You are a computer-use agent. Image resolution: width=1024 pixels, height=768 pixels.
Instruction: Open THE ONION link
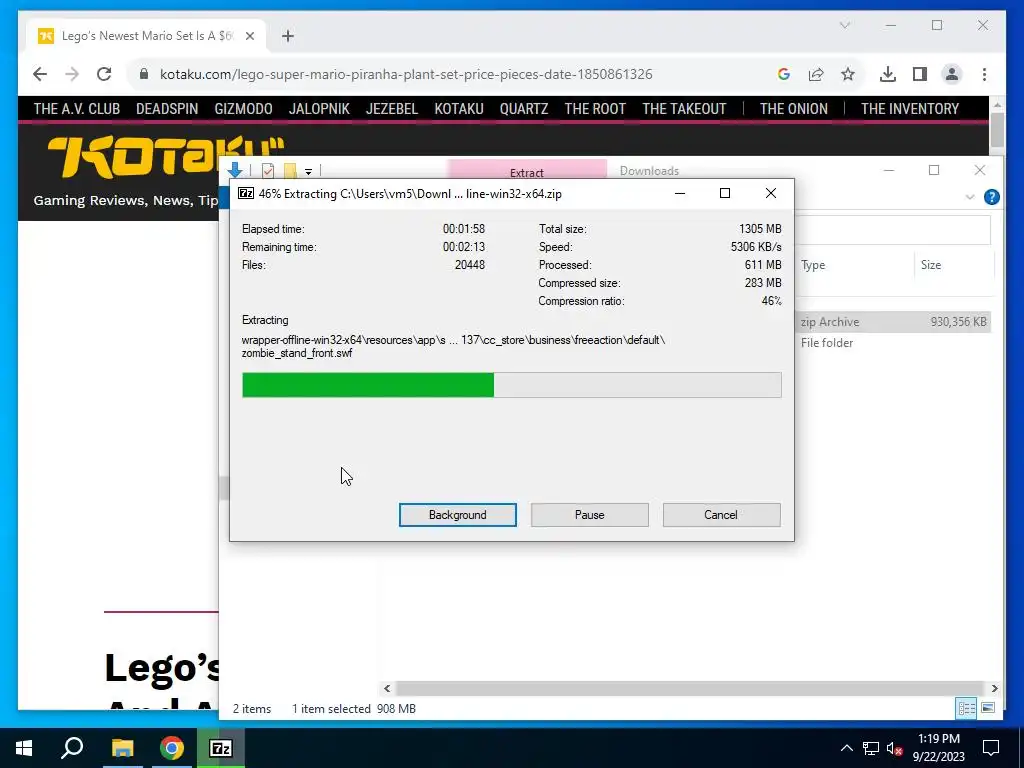coord(793,108)
